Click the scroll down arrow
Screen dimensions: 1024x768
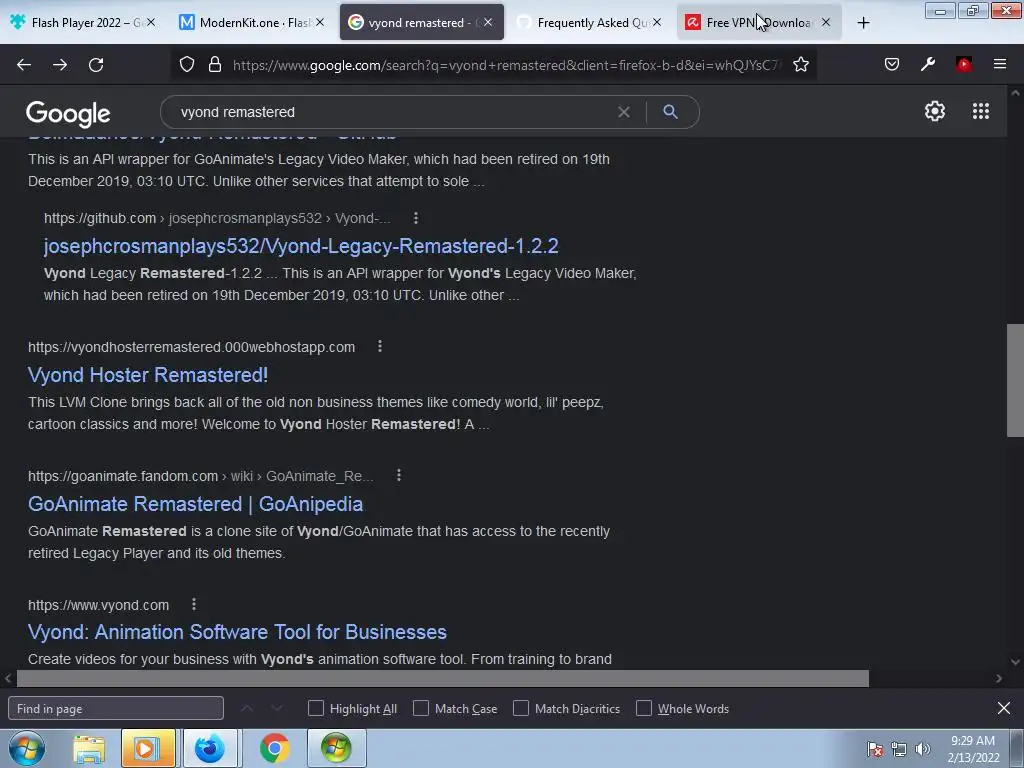(1016, 662)
